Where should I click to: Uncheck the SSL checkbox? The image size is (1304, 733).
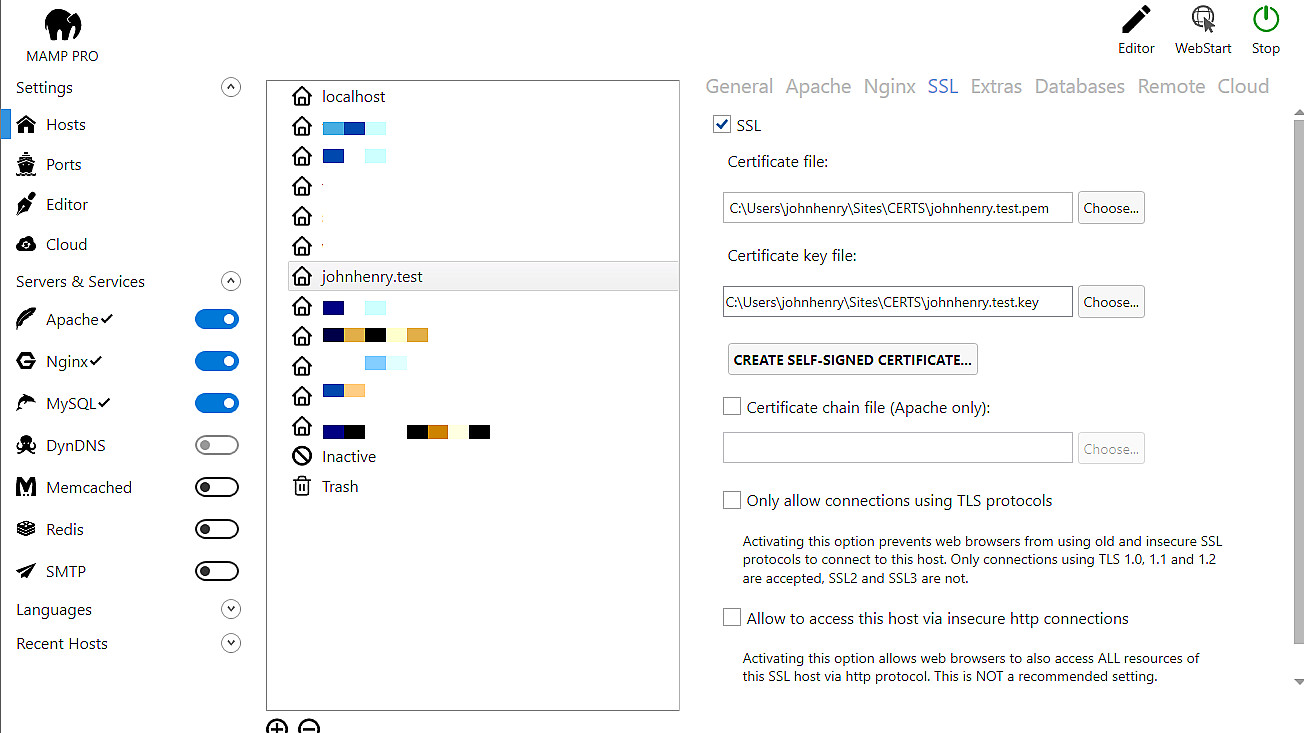(721, 125)
